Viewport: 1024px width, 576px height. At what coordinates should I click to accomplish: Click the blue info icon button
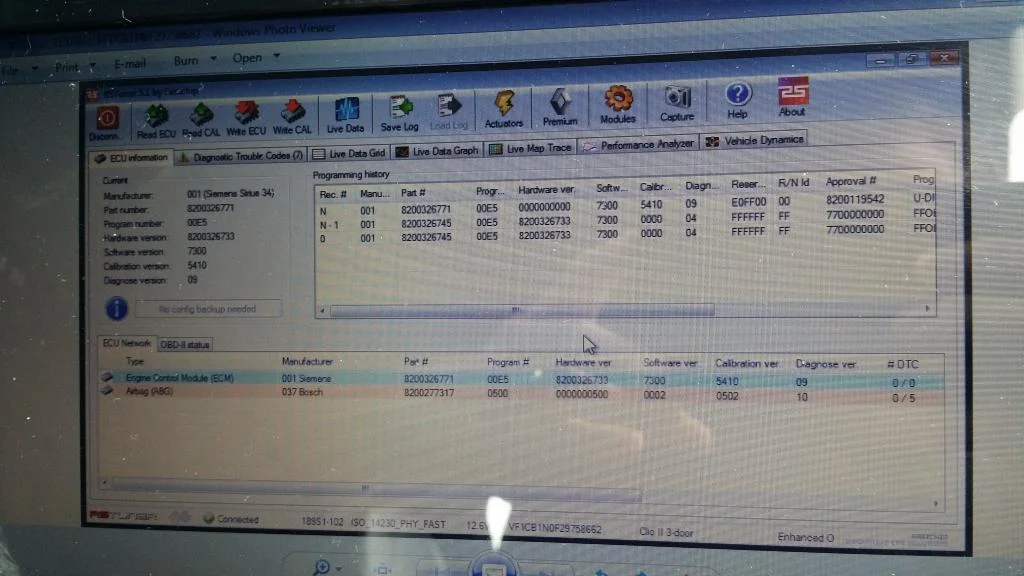click(116, 308)
